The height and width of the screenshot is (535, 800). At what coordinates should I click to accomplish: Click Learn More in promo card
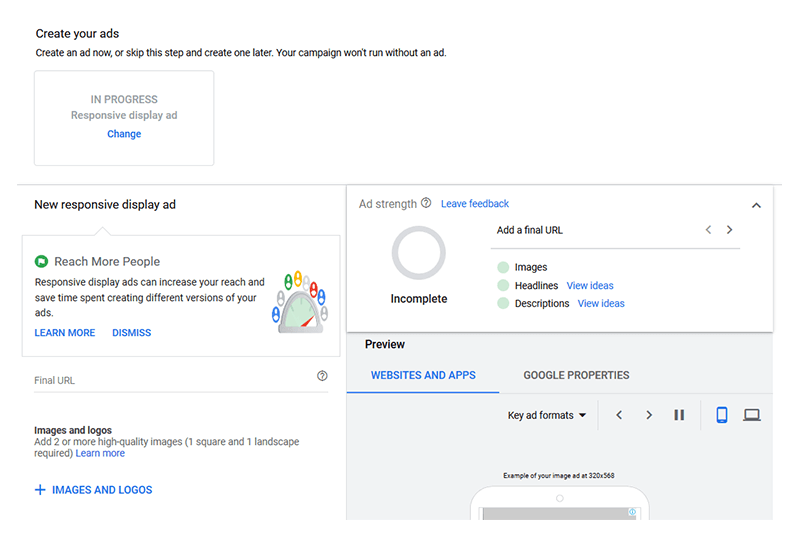point(65,333)
